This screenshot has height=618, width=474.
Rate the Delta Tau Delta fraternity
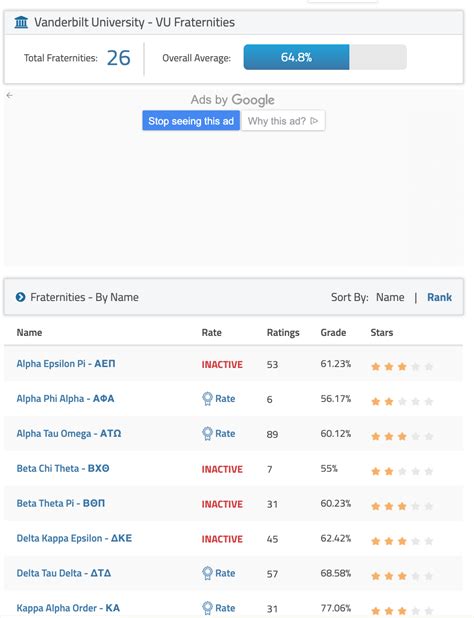[219, 573]
